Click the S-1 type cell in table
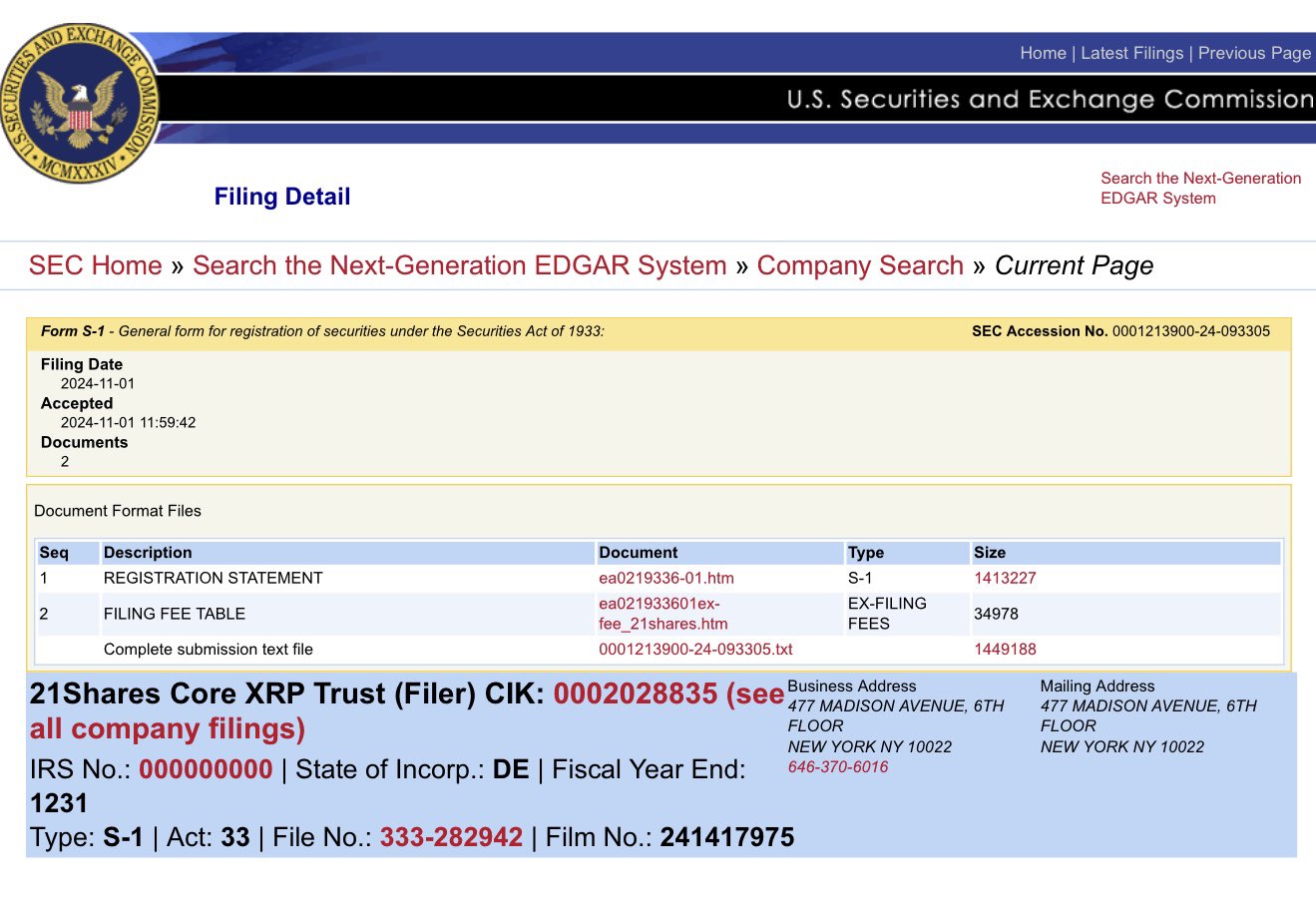The height and width of the screenshot is (918, 1316). 860,578
